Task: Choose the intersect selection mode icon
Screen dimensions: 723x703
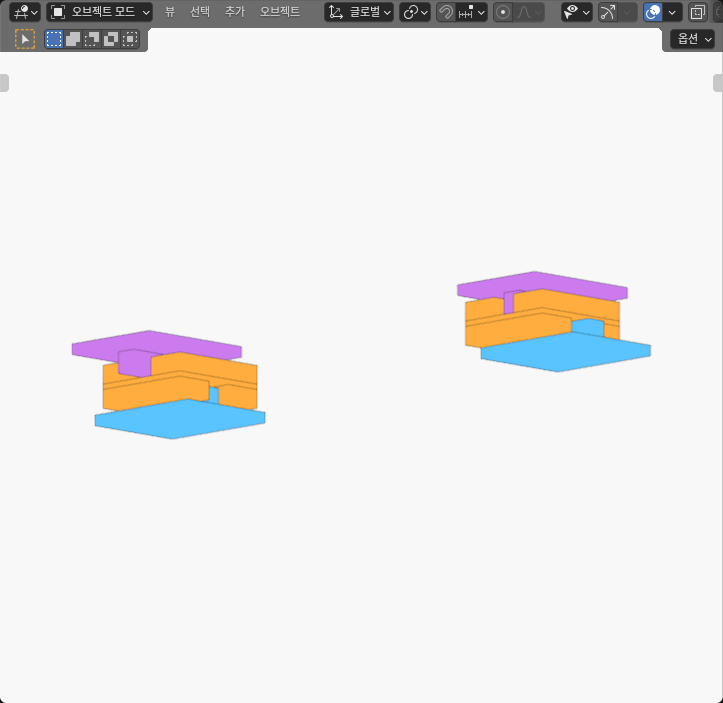Action: pos(130,39)
